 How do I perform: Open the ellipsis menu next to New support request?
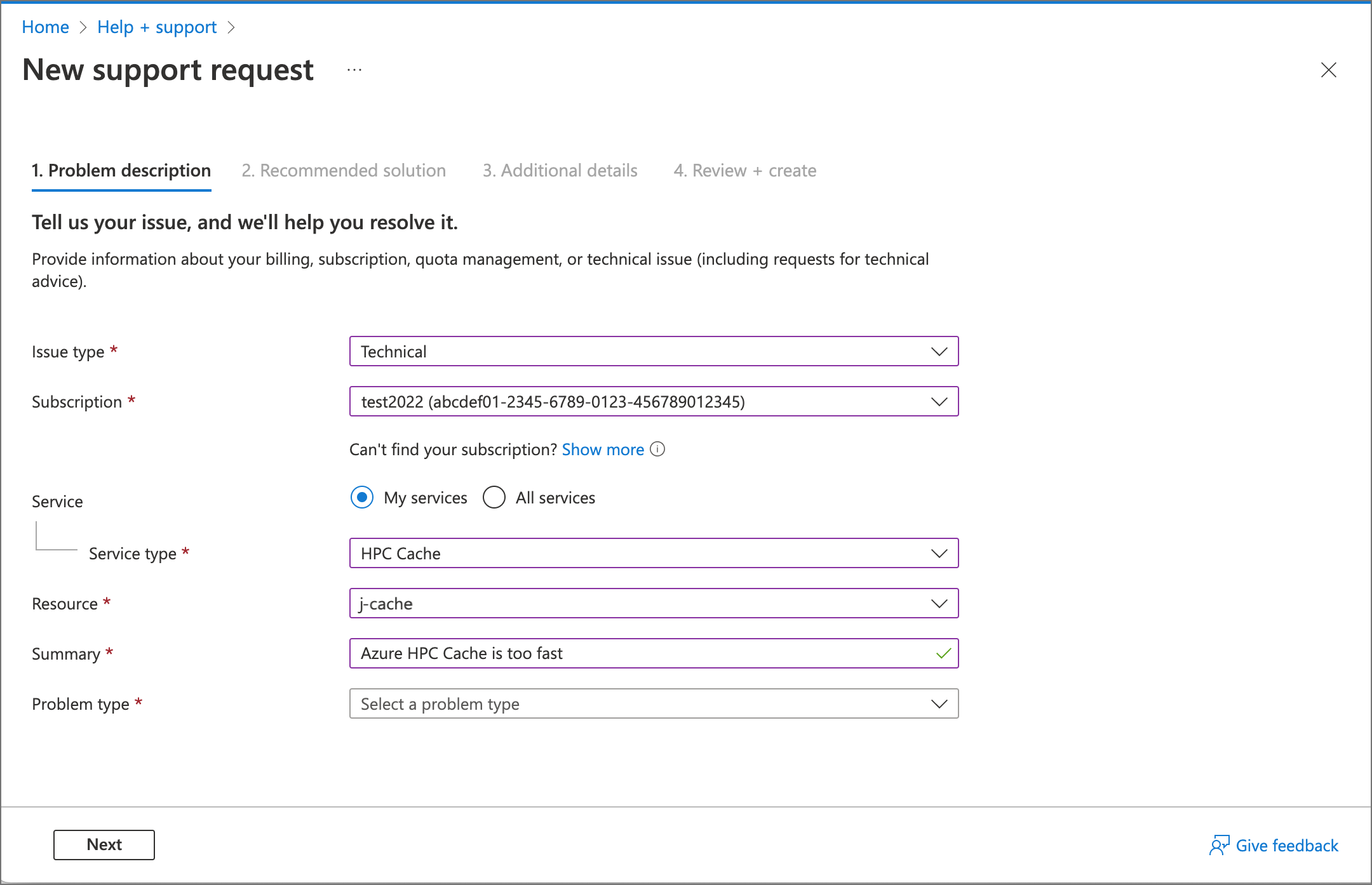coord(354,70)
